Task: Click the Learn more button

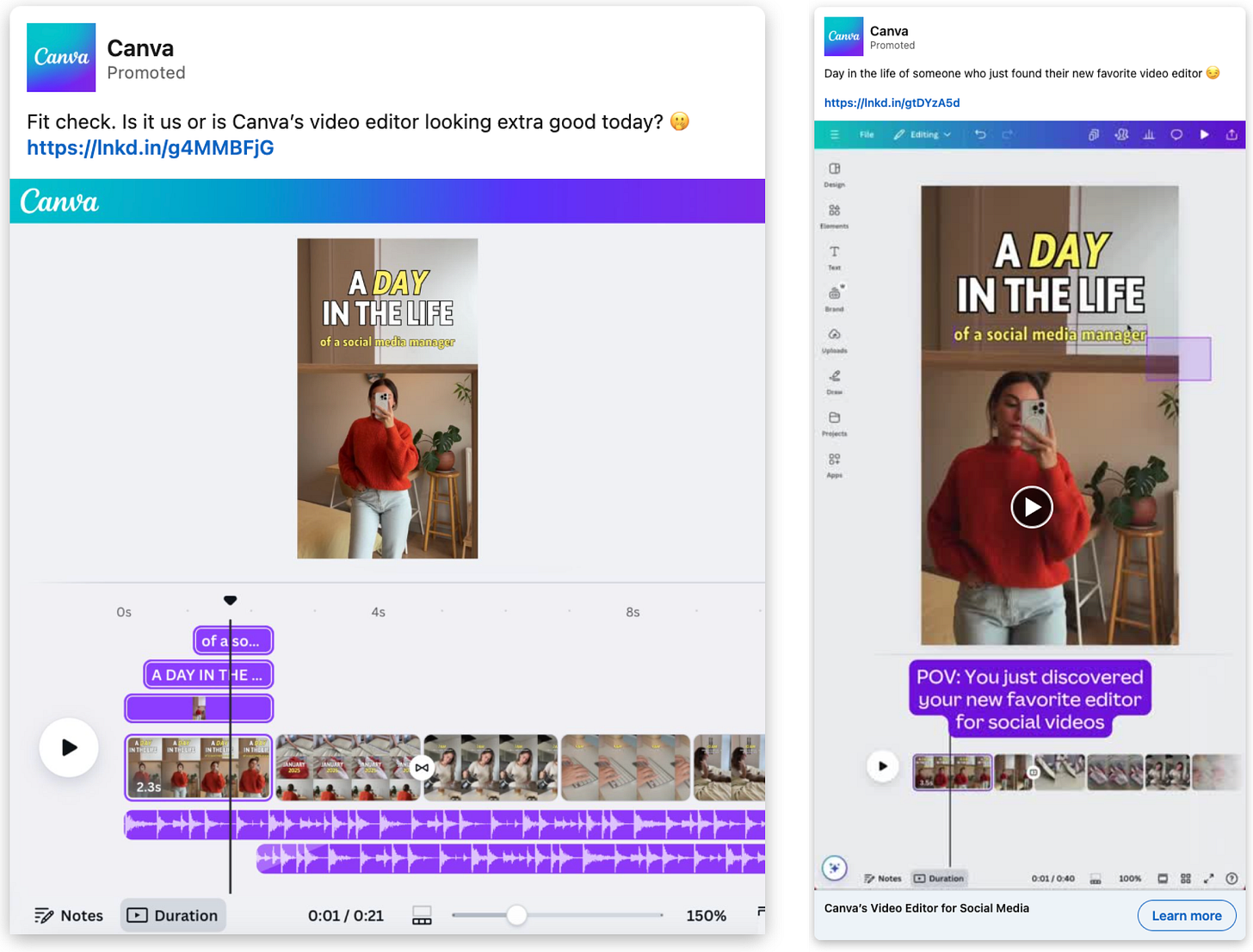Action: 1187,916
